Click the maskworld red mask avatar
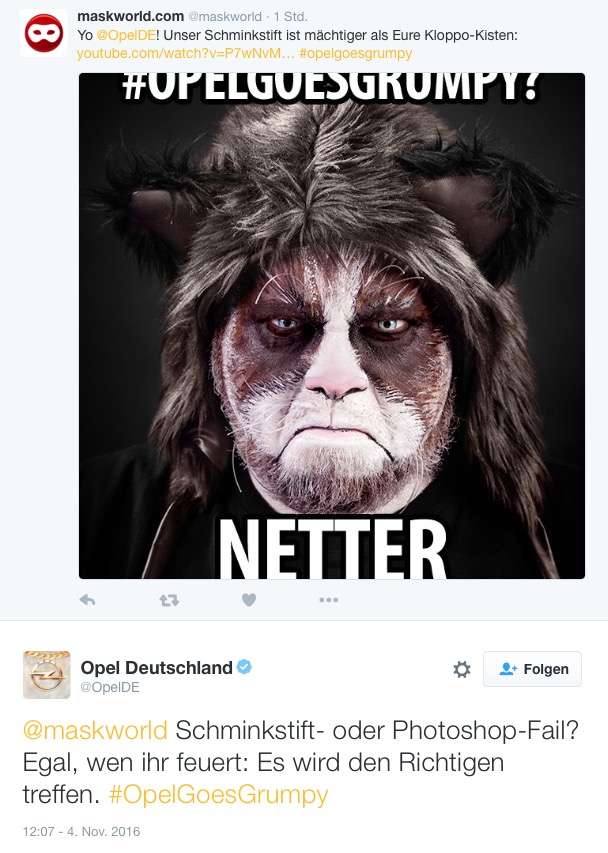The height and width of the screenshot is (853, 608). 44,33
